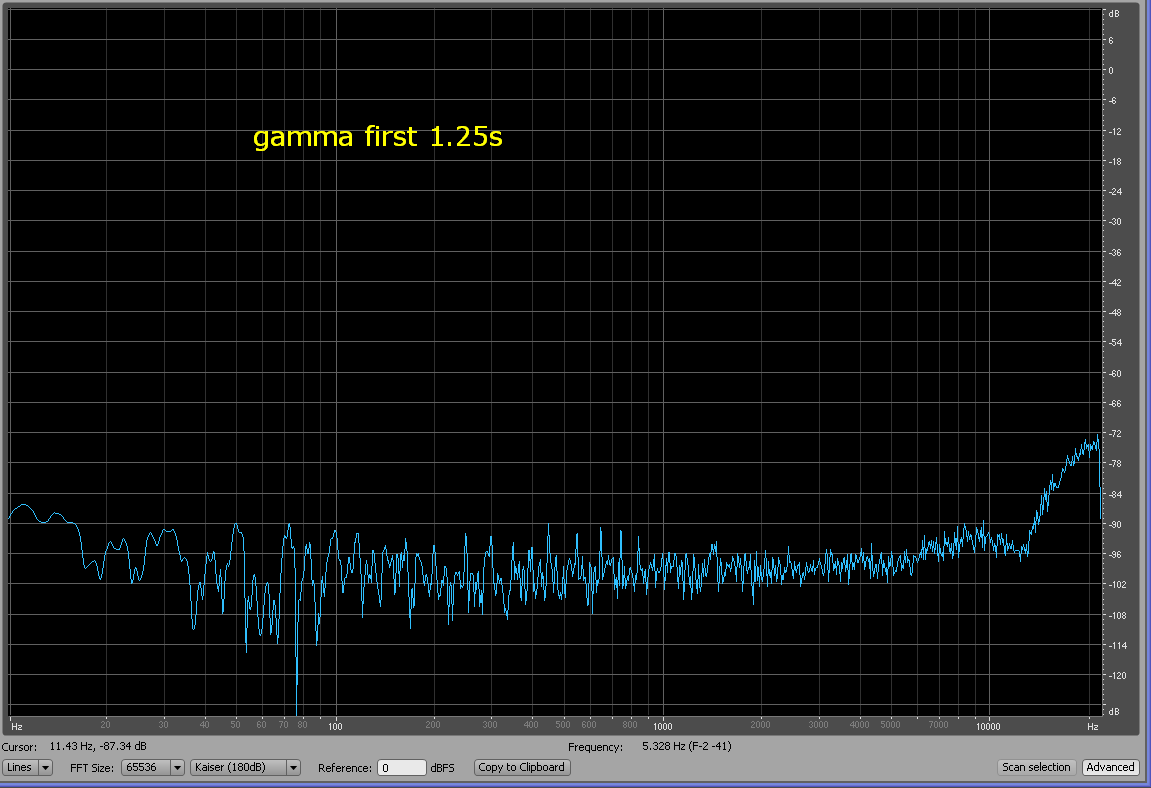Click the 10000 Hz frequency axis label

[988, 726]
